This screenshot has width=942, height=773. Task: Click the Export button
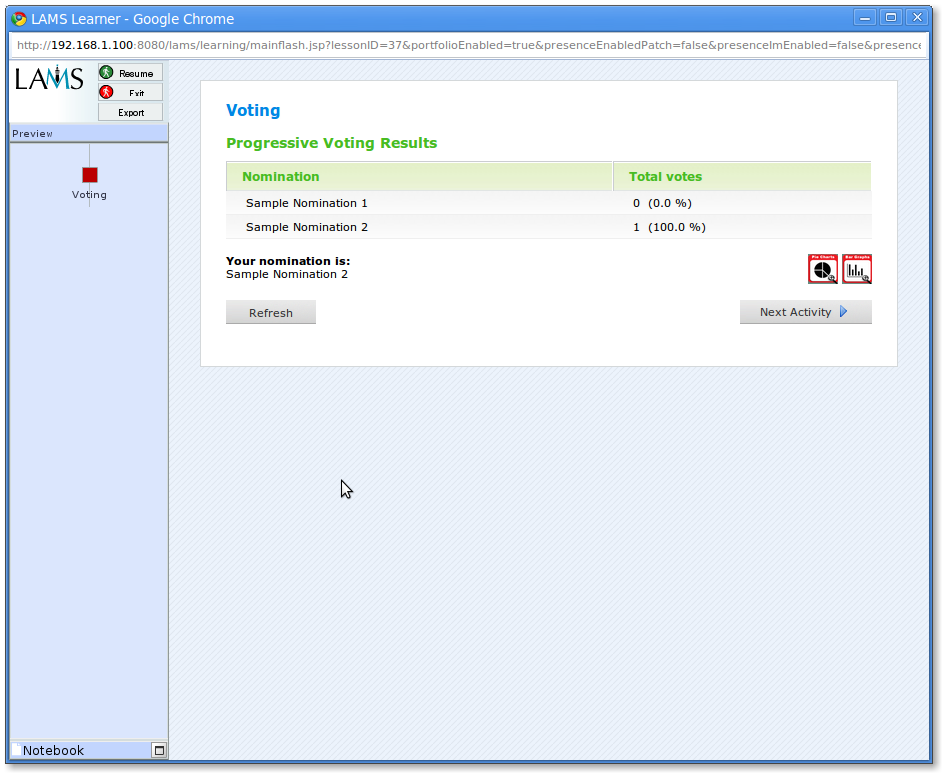[x=130, y=112]
